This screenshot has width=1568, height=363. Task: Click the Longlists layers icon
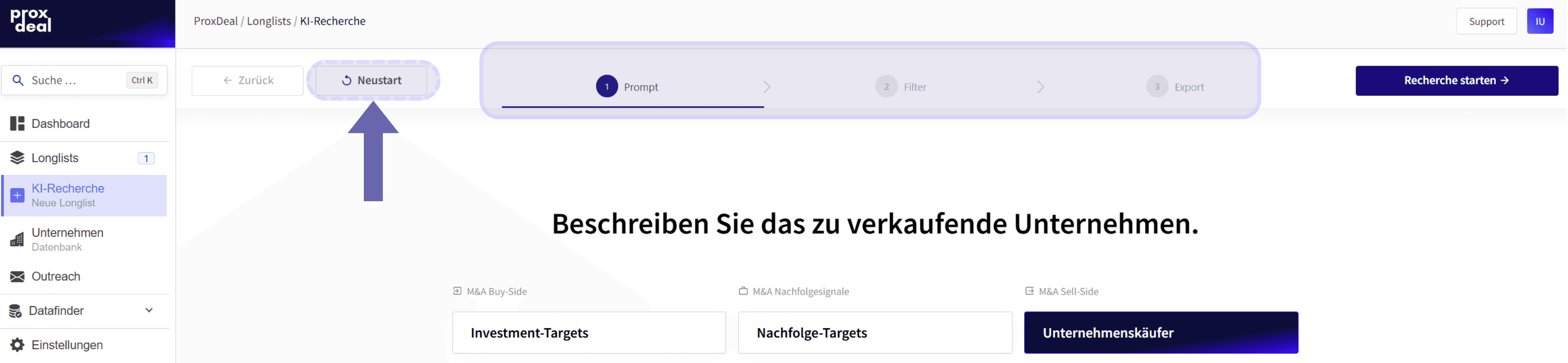point(17,158)
